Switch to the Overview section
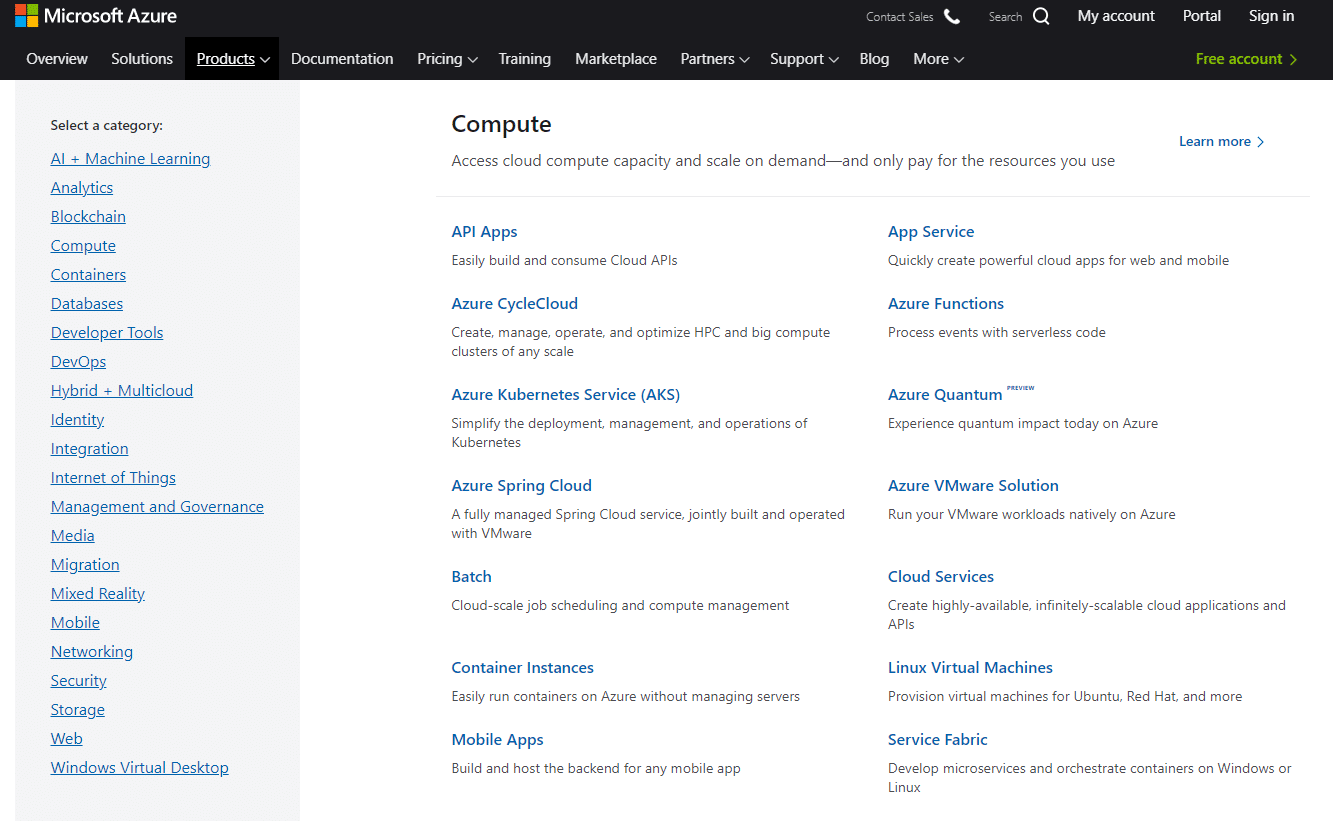The image size is (1333, 821). (x=57, y=59)
